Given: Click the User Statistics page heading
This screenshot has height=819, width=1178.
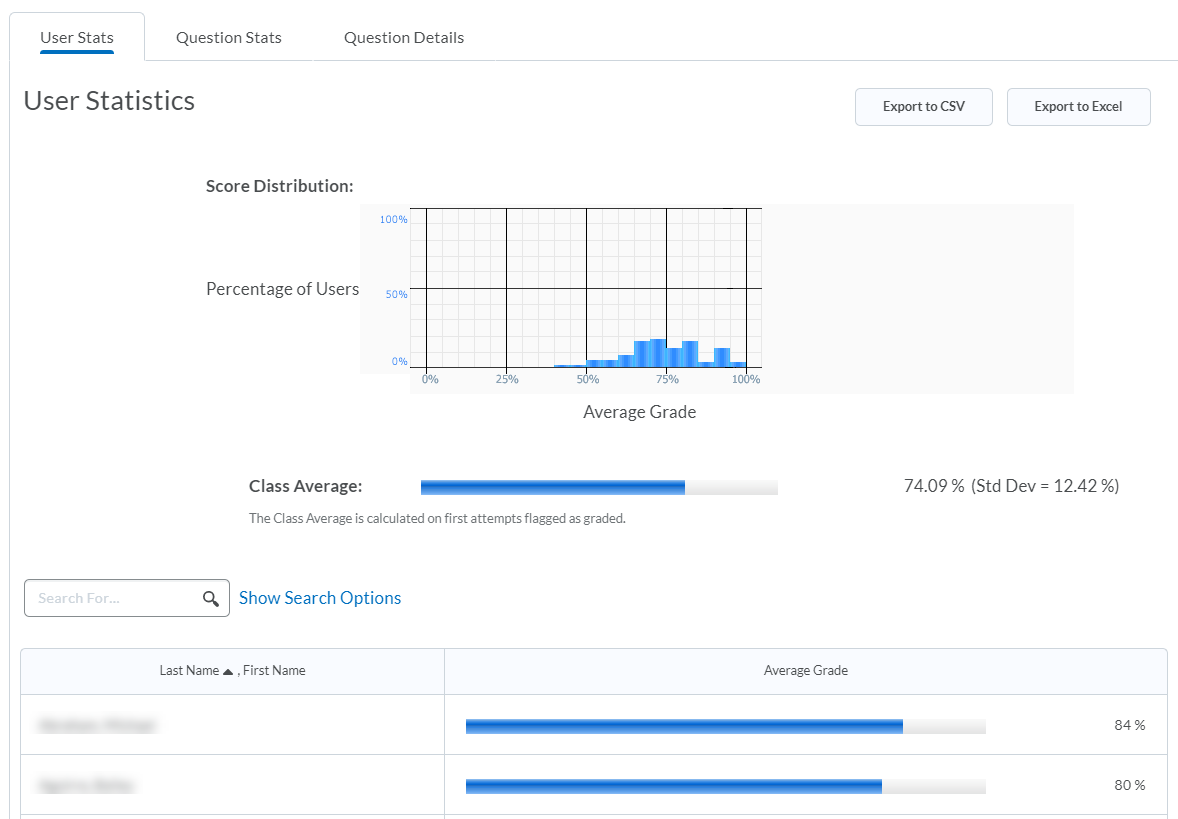Looking at the screenshot, I should (x=109, y=101).
